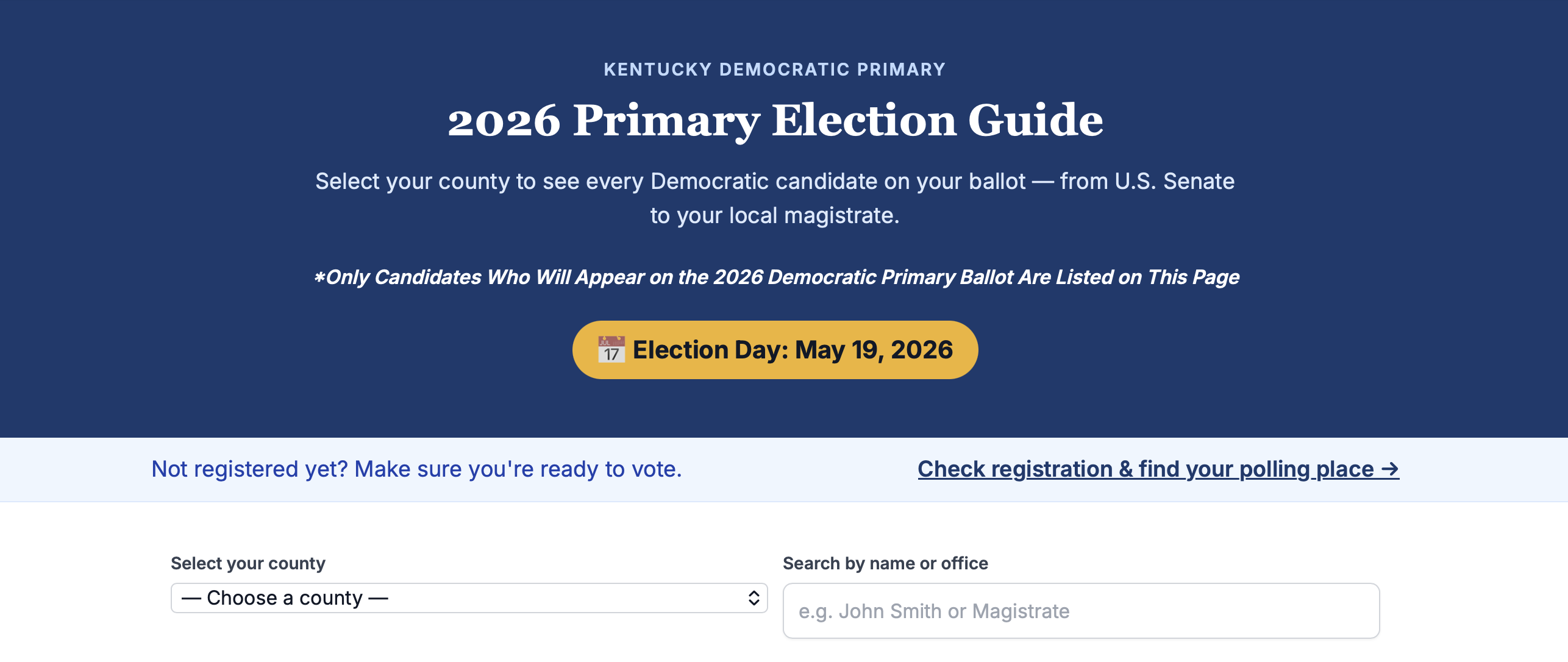Image resolution: width=1568 pixels, height=662 pixels.
Task: Click the 'May 19, 2026' Election Day text
Action: [x=874, y=350]
